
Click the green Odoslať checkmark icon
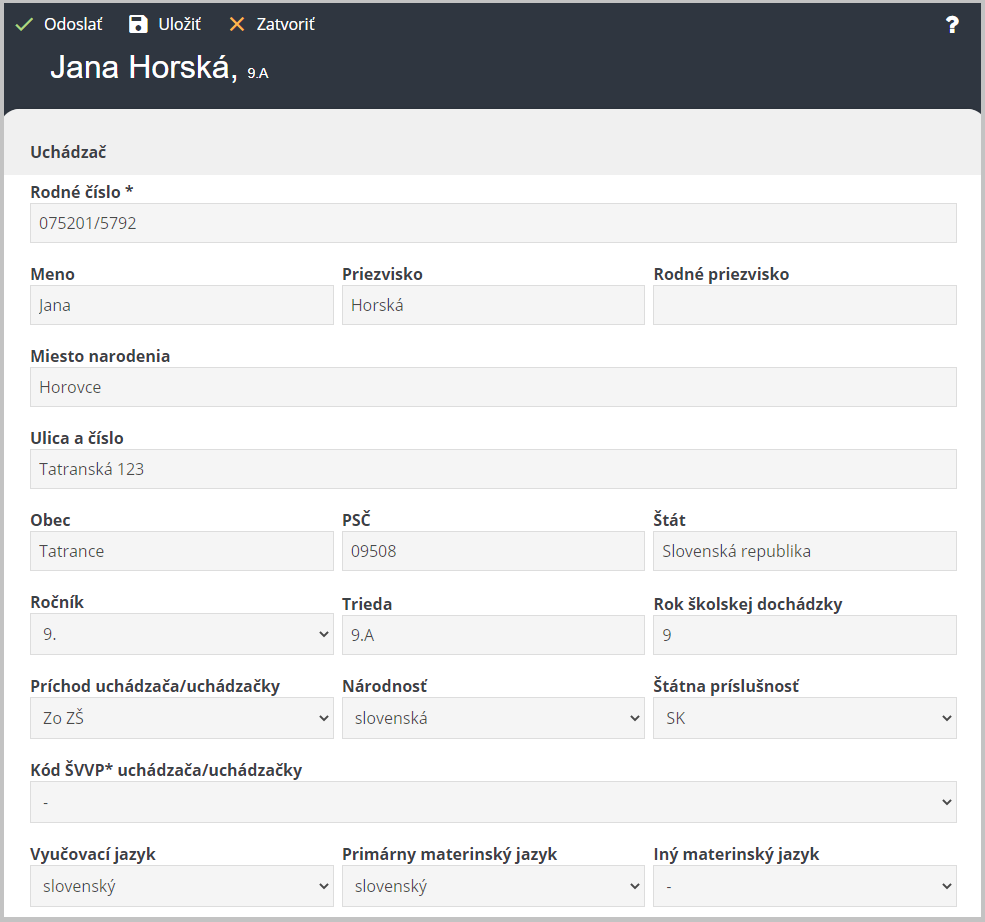coord(24,24)
